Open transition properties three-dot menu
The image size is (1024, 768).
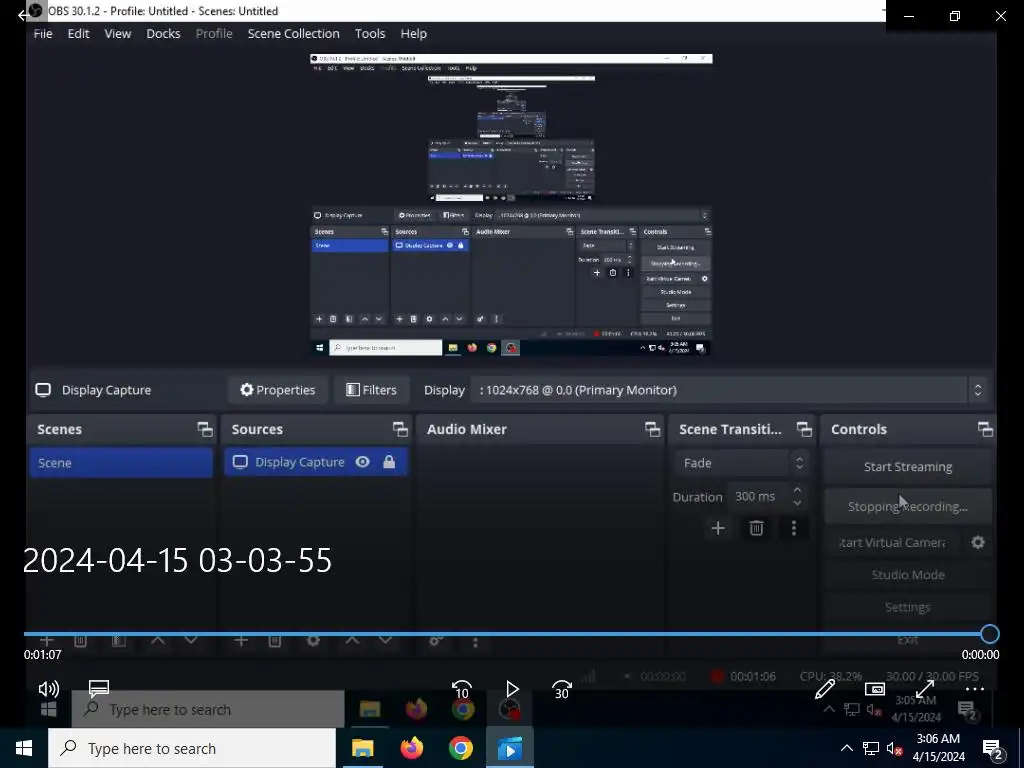pos(793,528)
